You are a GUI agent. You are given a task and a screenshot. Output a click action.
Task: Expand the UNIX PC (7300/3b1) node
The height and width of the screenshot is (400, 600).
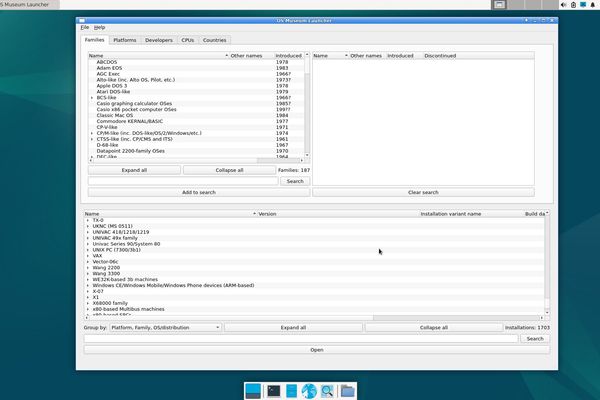(87, 250)
